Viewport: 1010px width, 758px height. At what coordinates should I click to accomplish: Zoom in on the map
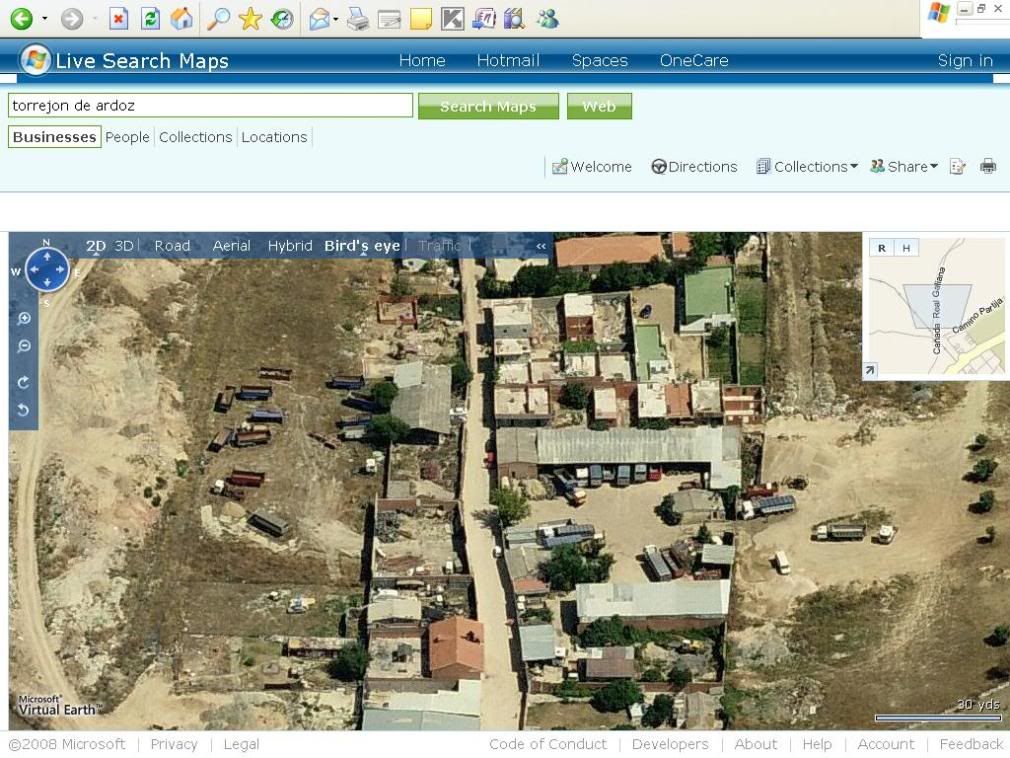(24, 319)
